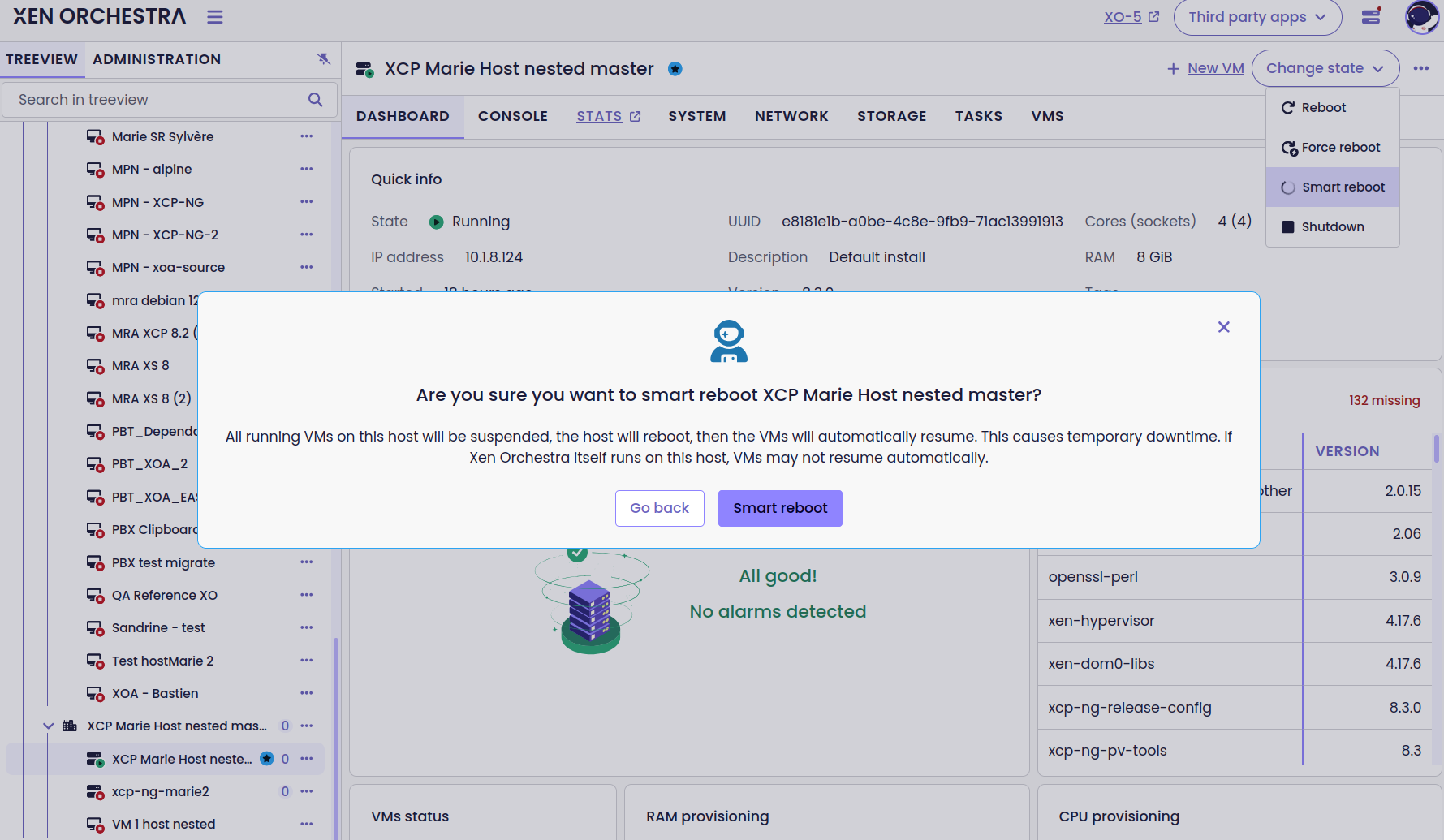Switch to the Storage tab
Screen dimensions: 1444x840
coord(892,116)
